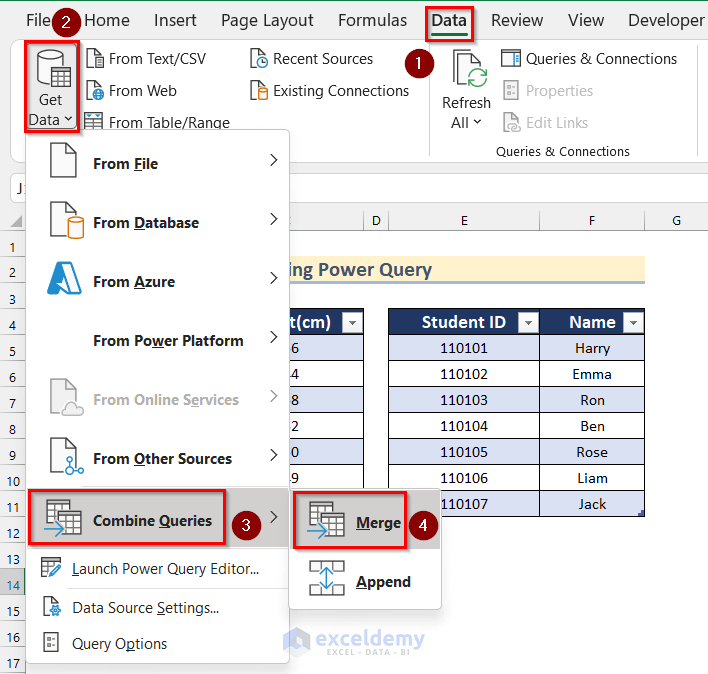Click the Append queries icon

tap(326, 578)
